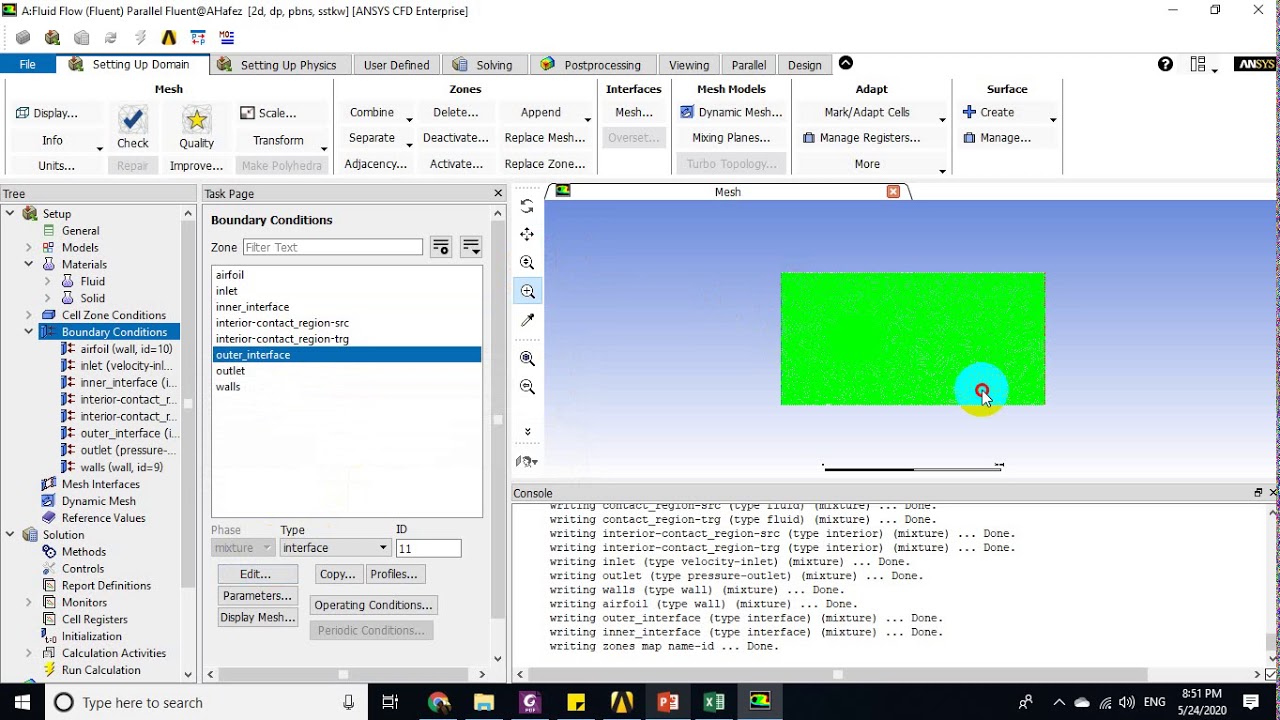Select the rotate view tool

(x=527, y=206)
